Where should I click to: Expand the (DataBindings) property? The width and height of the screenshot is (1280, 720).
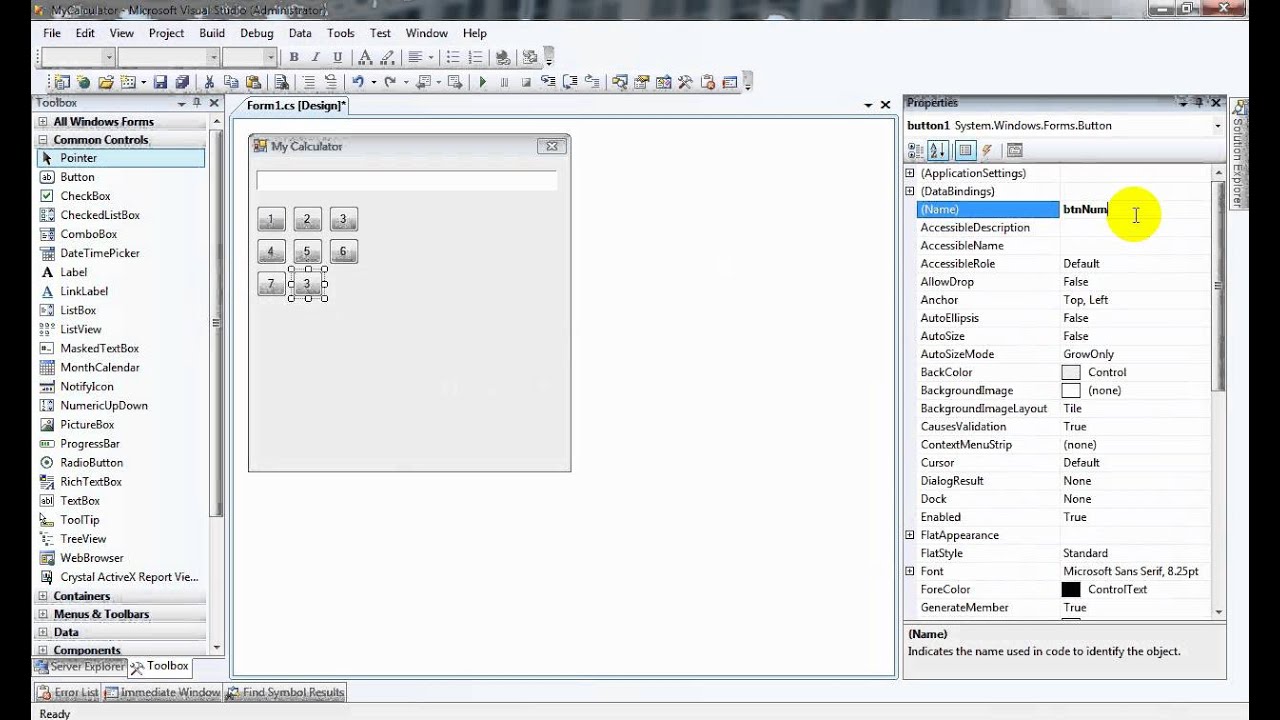coord(910,191)
